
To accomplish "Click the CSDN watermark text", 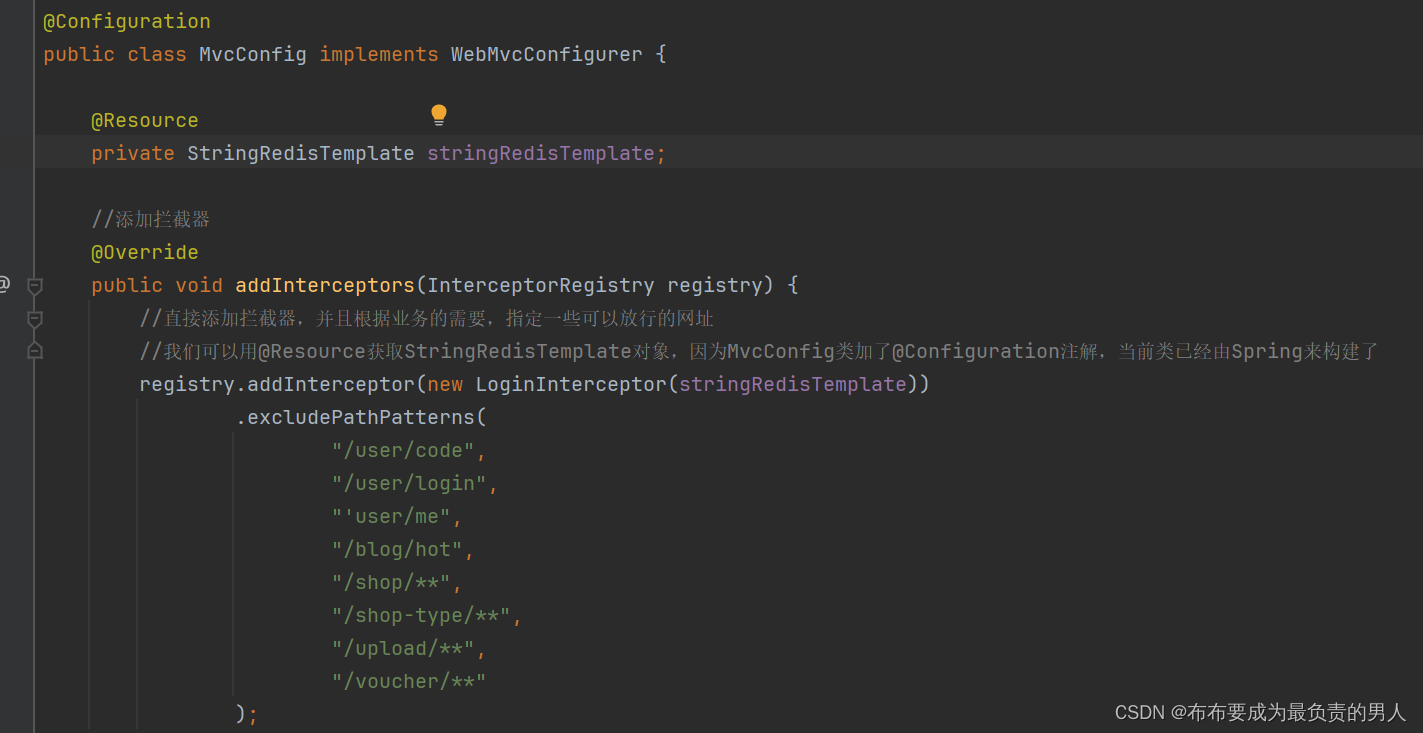I will 1260,712.
